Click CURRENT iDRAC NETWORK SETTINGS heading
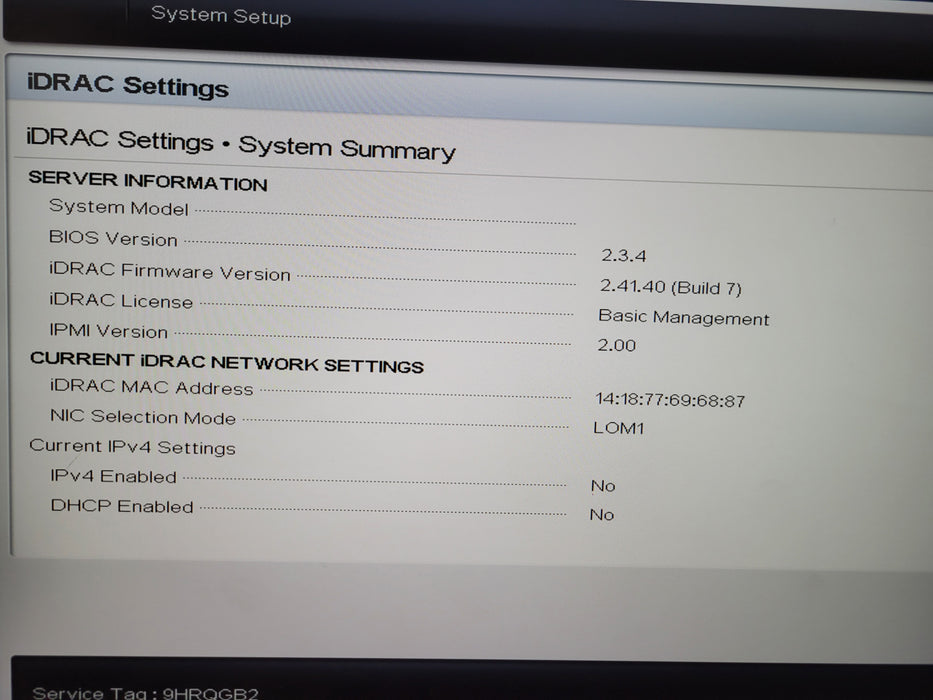The image size is (933, 700). (x=227, y=361)
